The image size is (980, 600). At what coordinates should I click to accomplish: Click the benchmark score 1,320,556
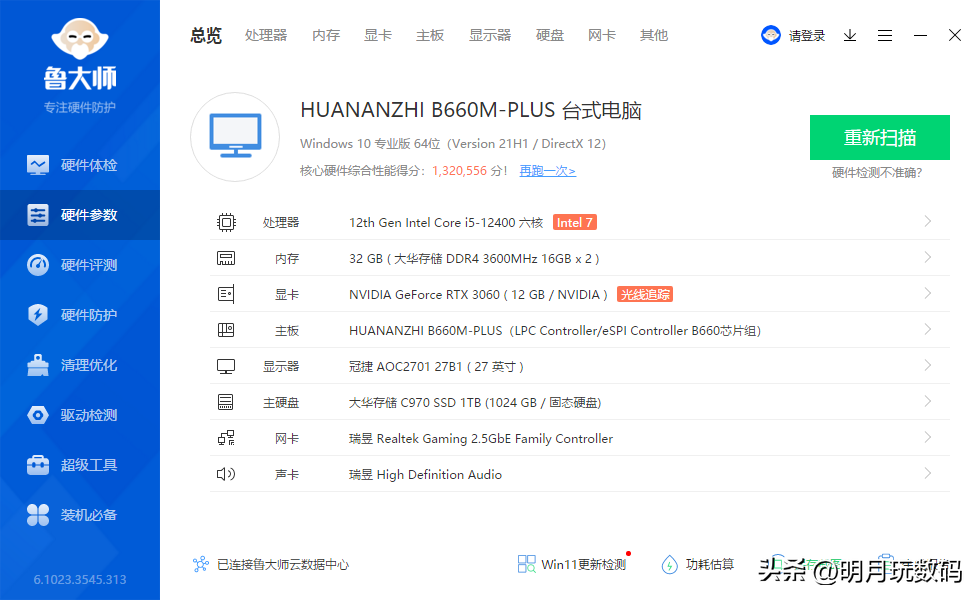pos(459,171)
